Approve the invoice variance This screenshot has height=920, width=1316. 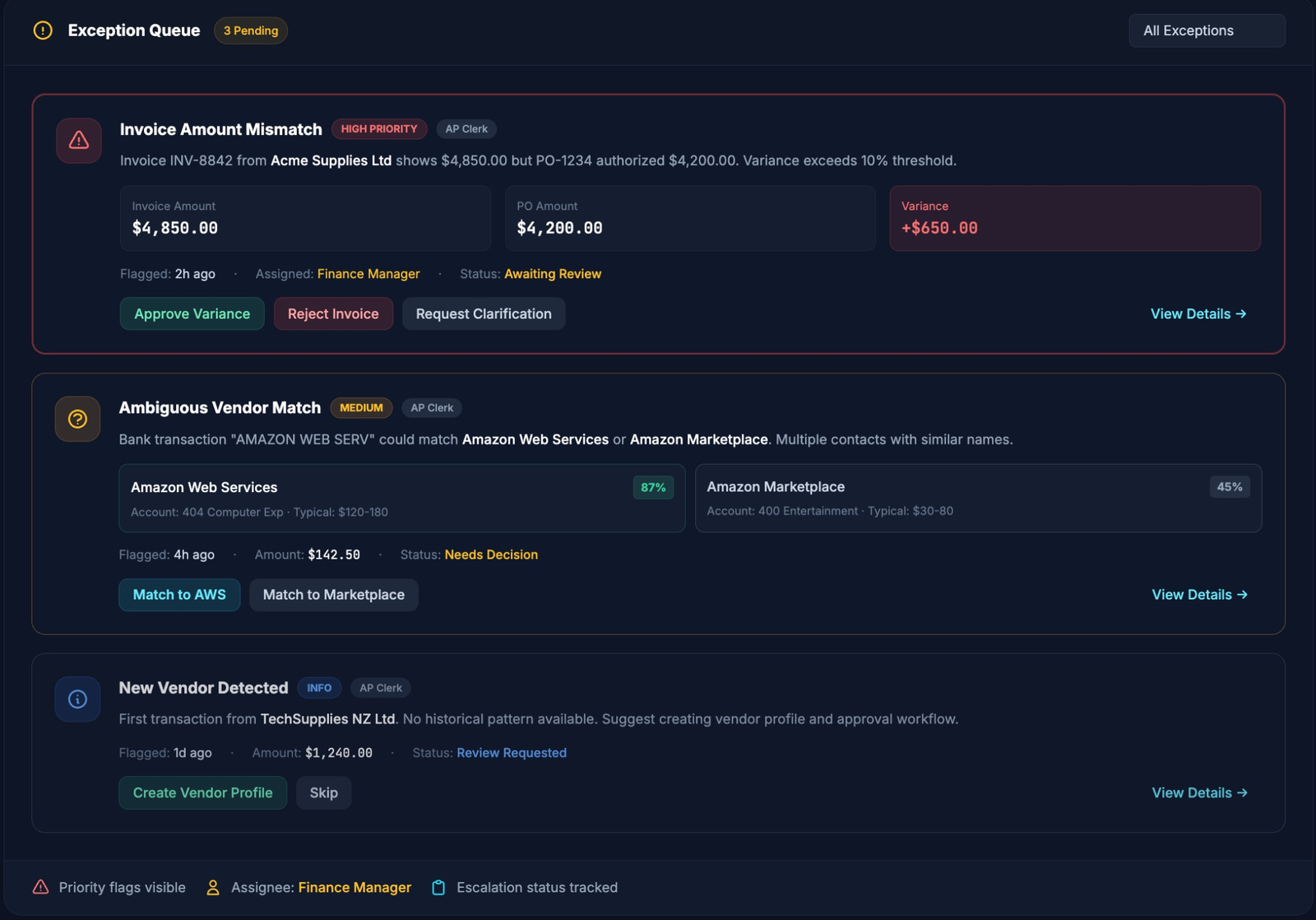[192, 314]
